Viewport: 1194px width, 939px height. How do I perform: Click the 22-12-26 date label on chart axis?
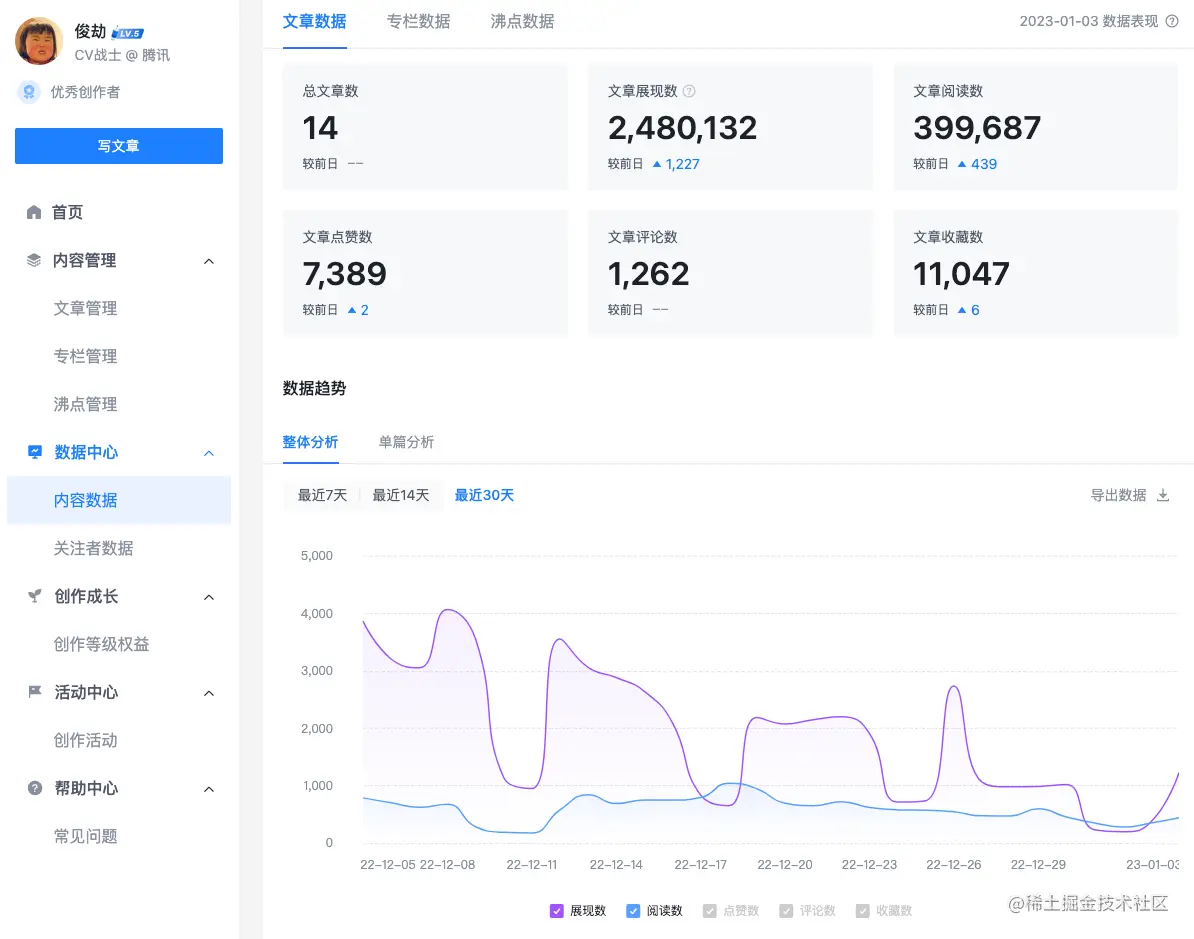click(x=953, y=865)
